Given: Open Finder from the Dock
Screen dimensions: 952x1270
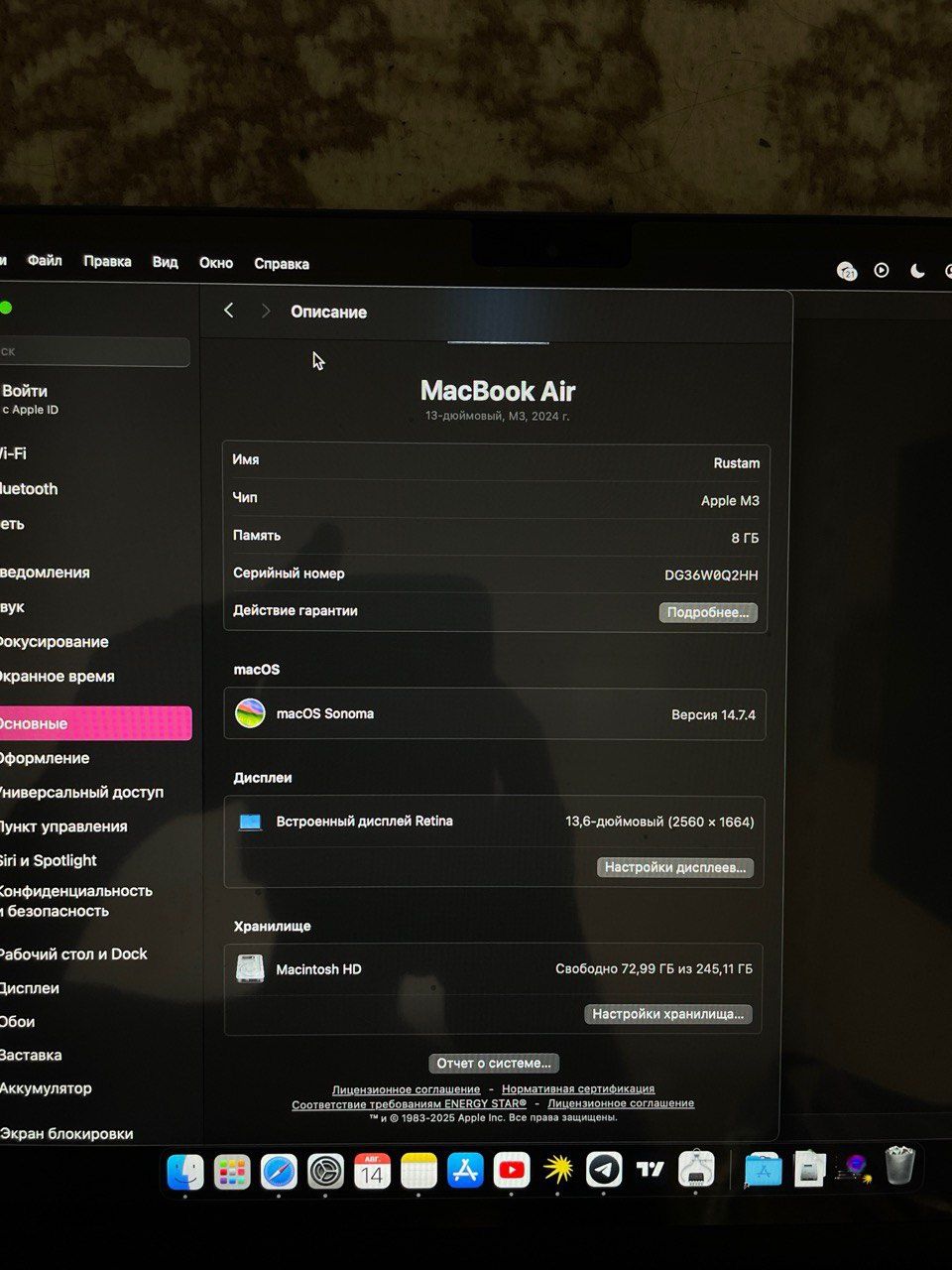Looking at the screenshot, I should (x=185, y=1172).
